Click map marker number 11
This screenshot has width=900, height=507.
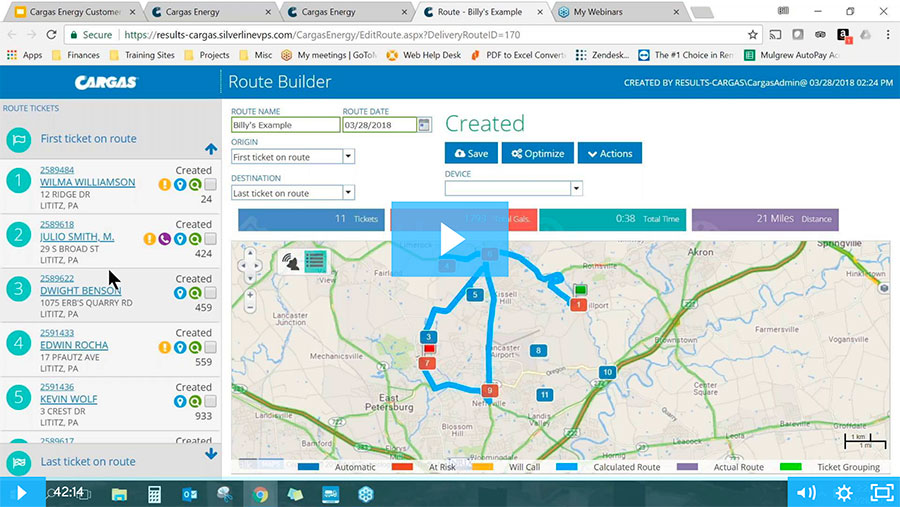(x=545, y=394)
